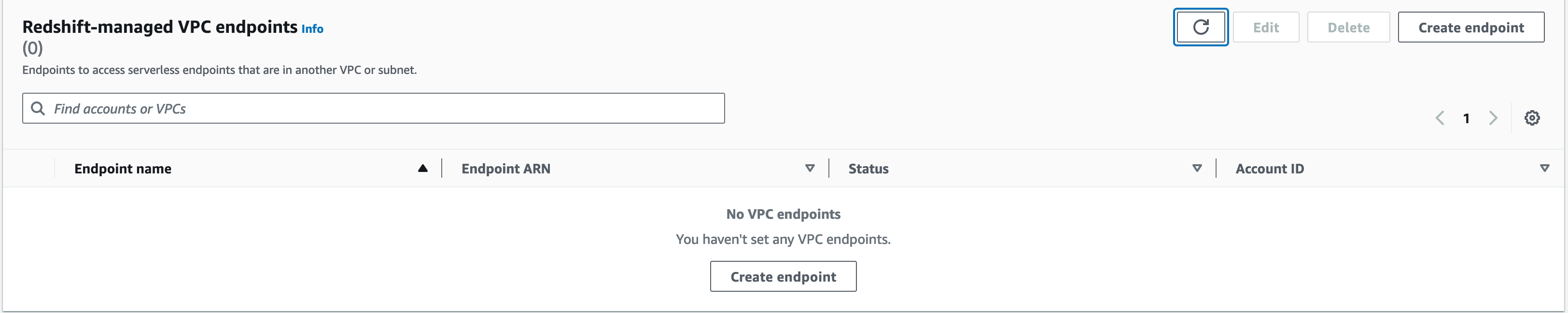
Task: Click the Delete button
Action: (x=1348, y=28)
